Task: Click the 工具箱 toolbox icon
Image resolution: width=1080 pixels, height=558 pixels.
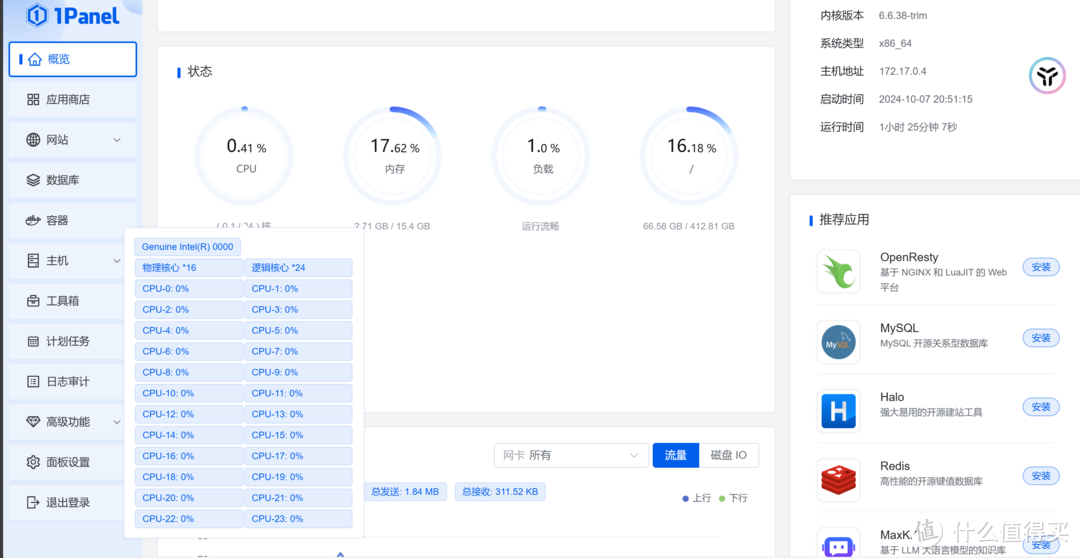Action: (x=34, y=301)
